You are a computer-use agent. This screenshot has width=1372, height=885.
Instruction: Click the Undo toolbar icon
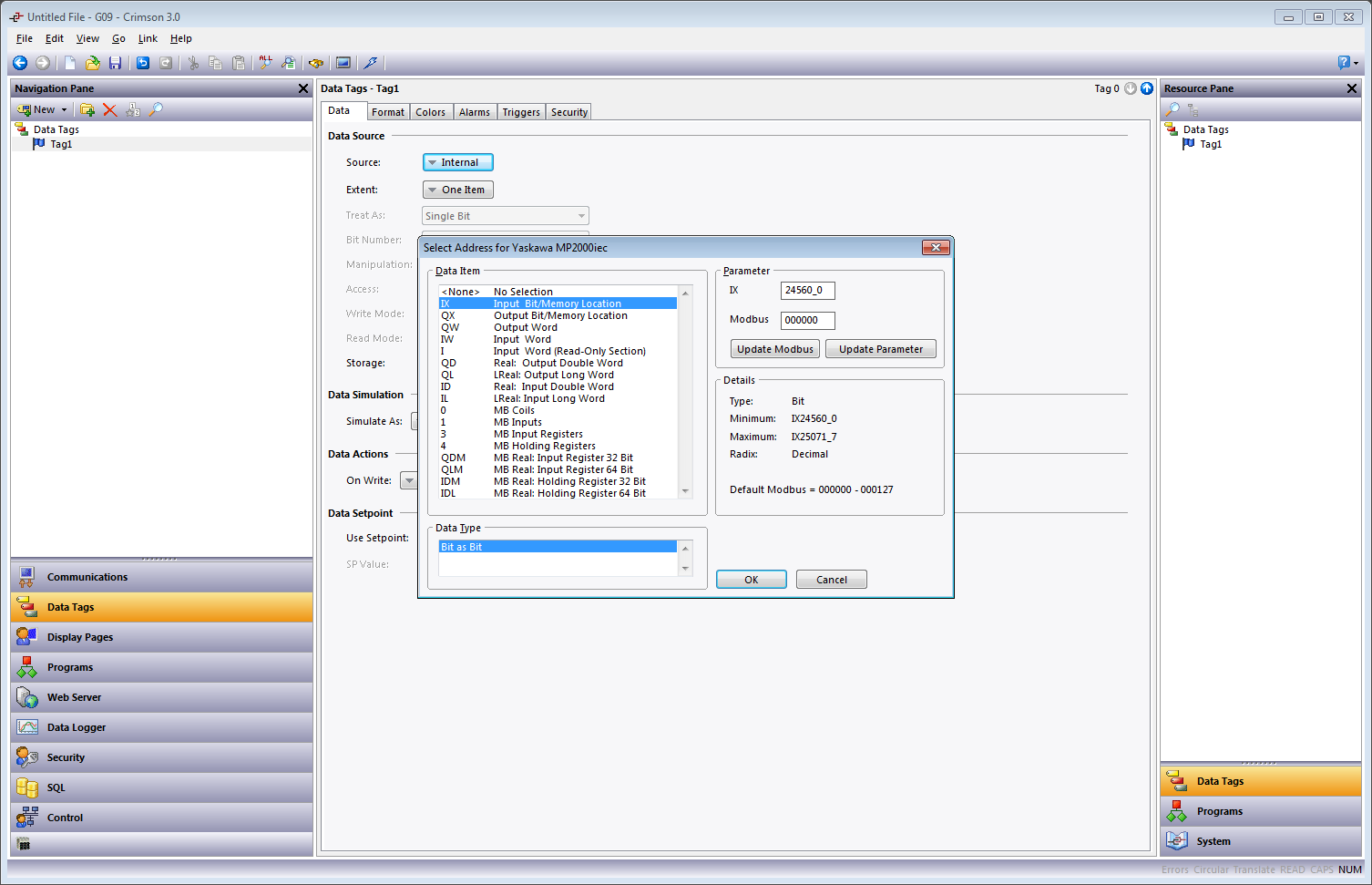143,63
